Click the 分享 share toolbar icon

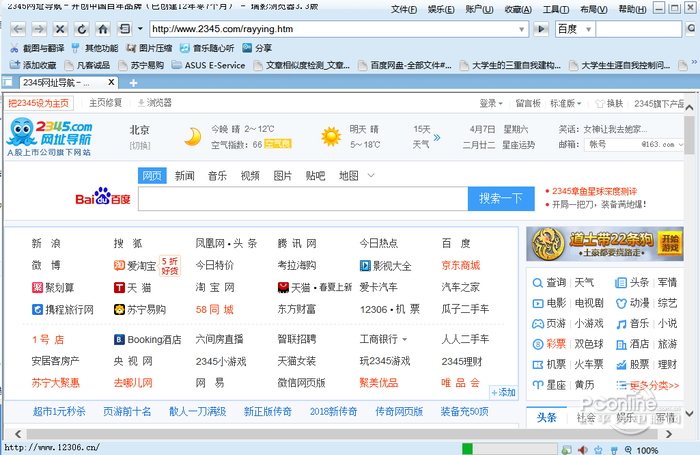256,48
